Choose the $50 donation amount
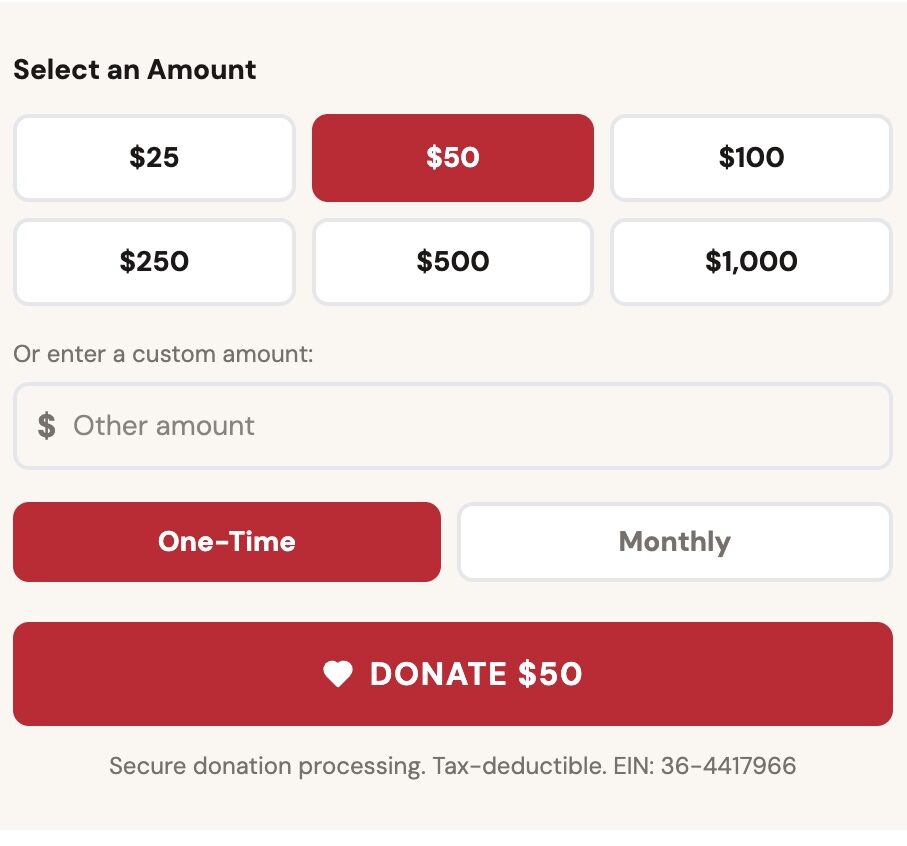Viewport: 907px width, 846px height. click(x=453, y=158)
